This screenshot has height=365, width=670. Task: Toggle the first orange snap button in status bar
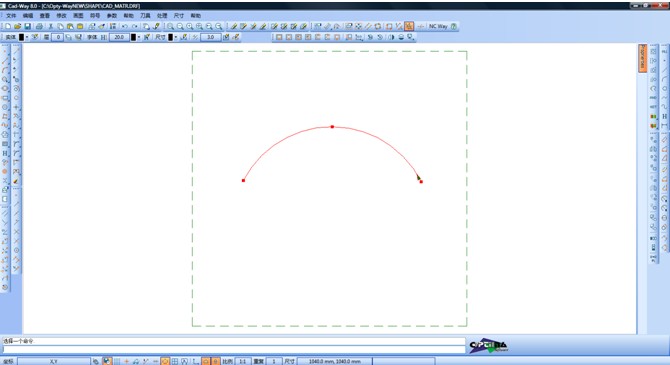[x=165, y=362]
